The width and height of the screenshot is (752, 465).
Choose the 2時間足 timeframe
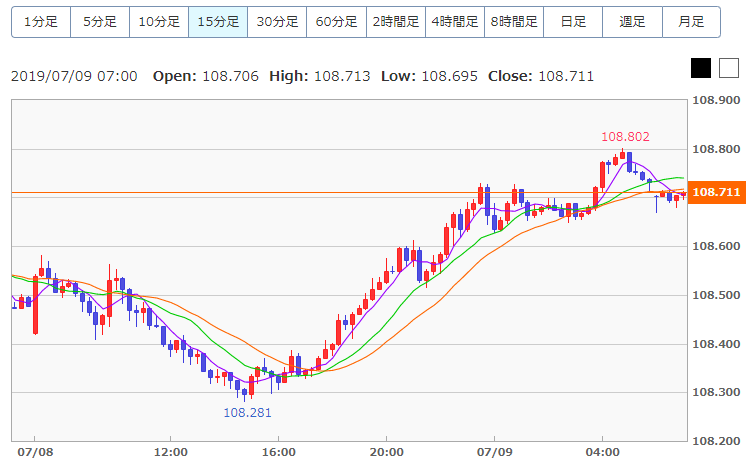pos(396,22)
